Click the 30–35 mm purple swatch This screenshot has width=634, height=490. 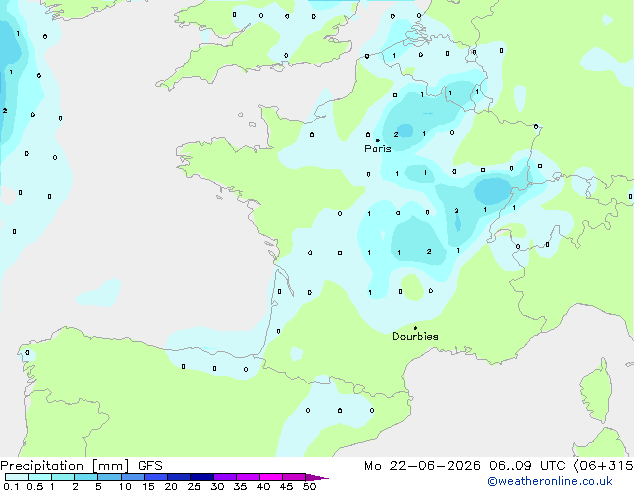point(225,477)
